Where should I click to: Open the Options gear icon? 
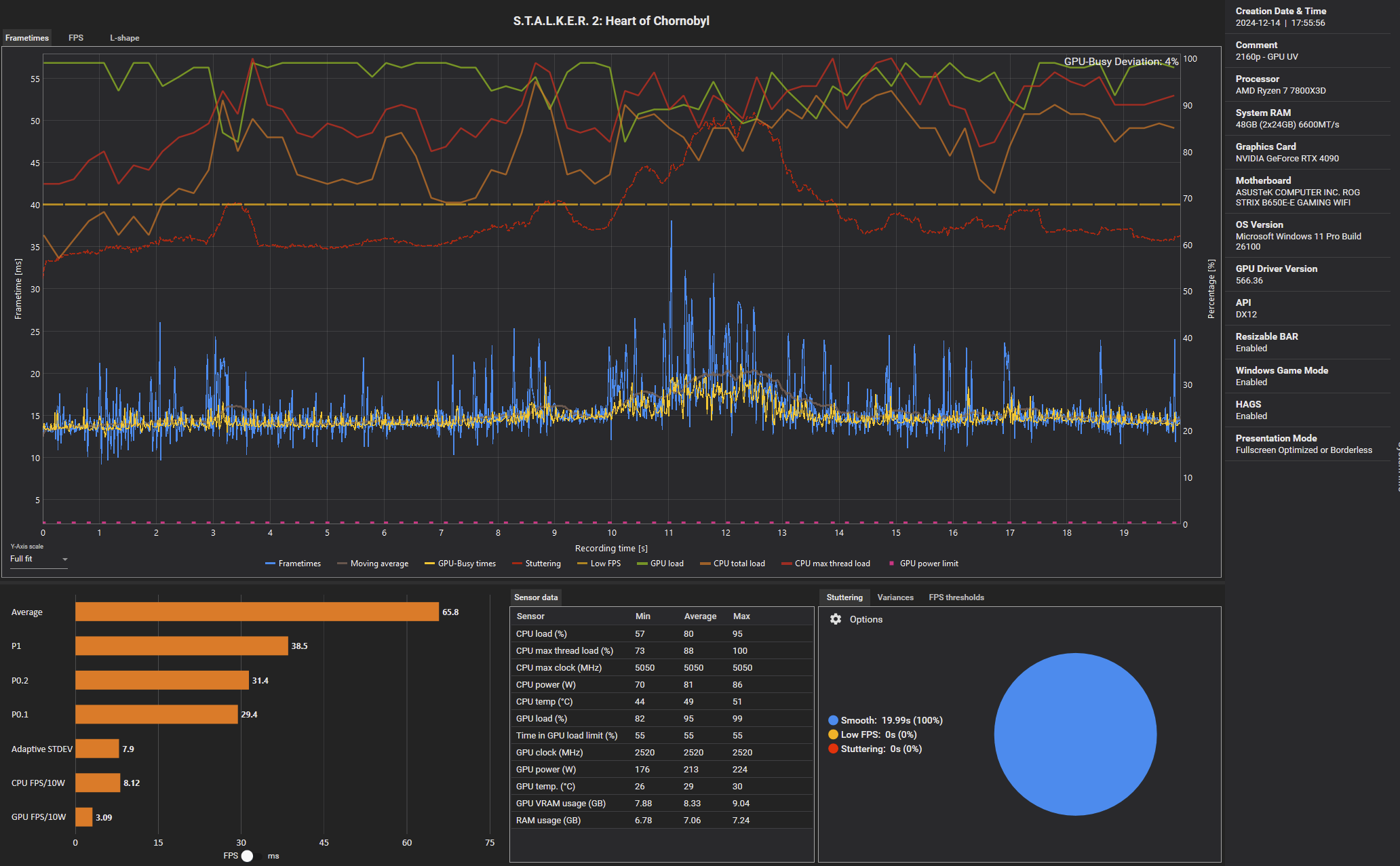836,619
